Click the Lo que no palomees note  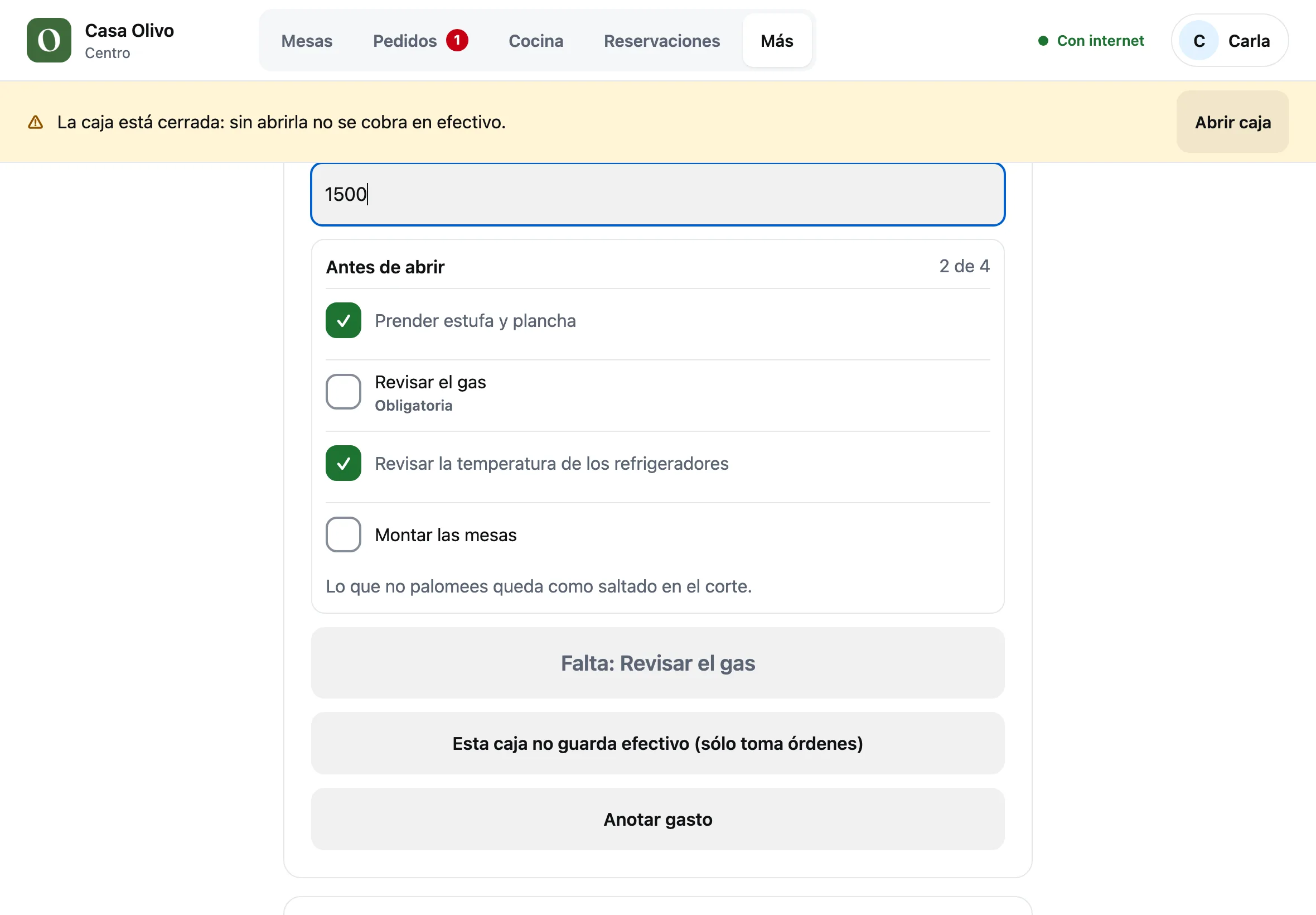coord(539,586)
